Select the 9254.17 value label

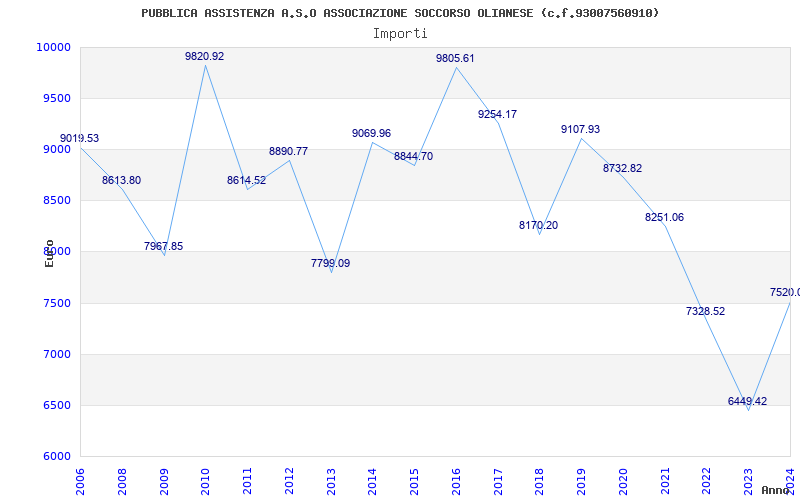click(x=497, y=115)
